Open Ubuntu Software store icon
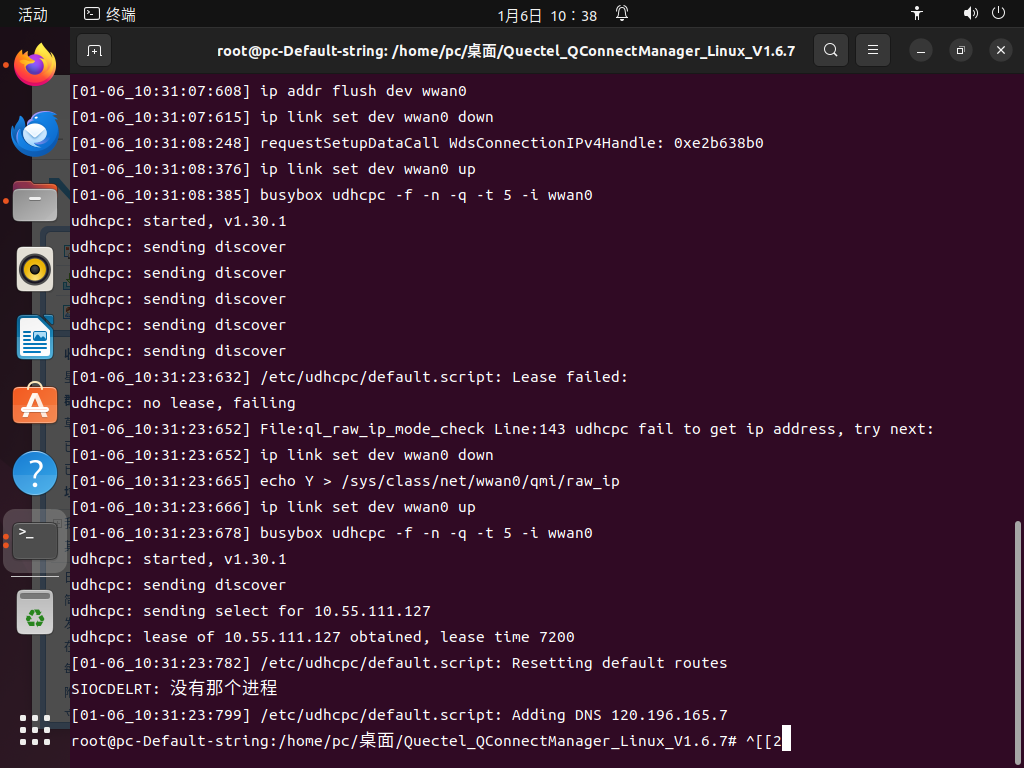 35,404
